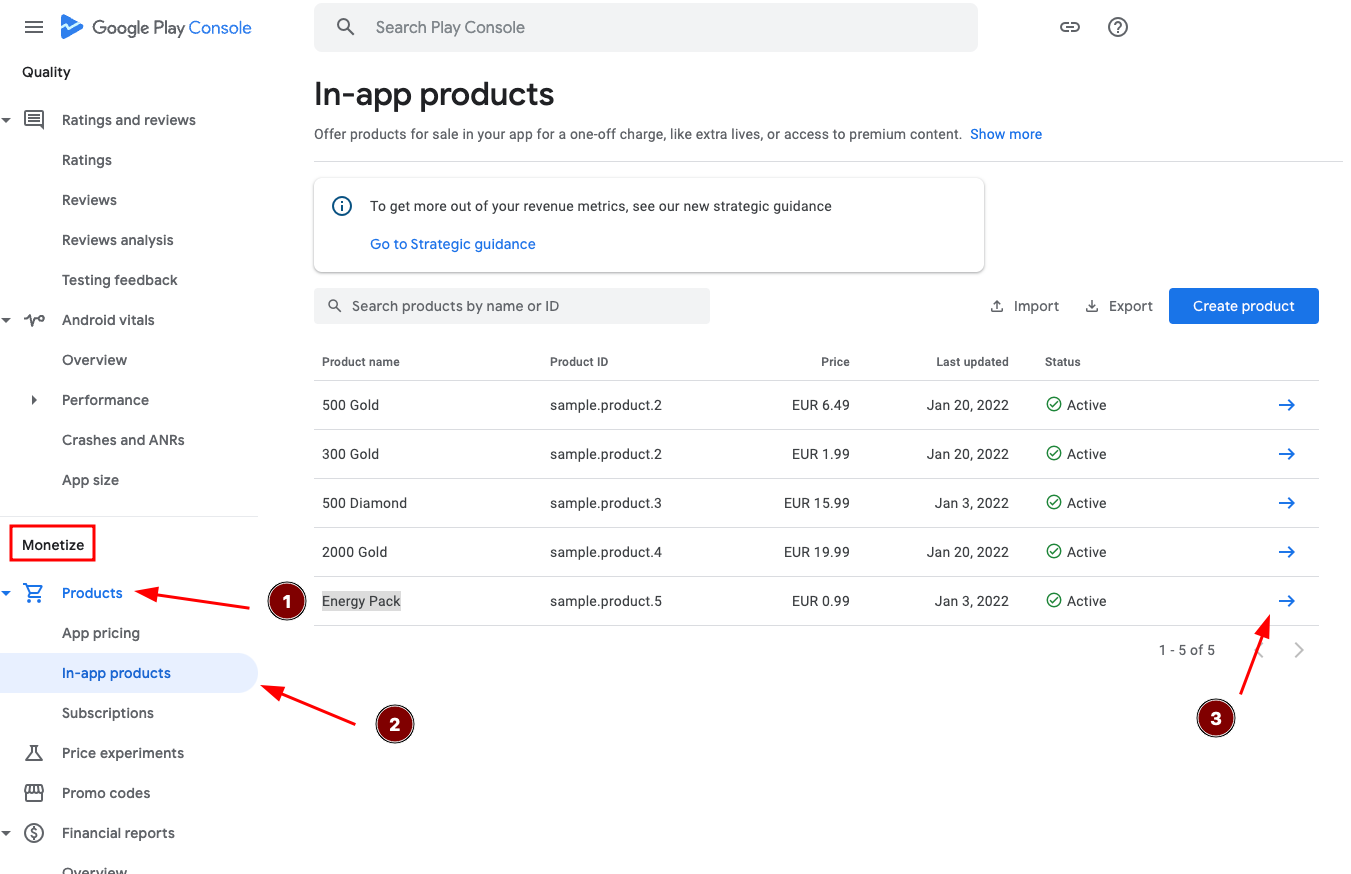Click the help question mark icon

[1117, 27]
